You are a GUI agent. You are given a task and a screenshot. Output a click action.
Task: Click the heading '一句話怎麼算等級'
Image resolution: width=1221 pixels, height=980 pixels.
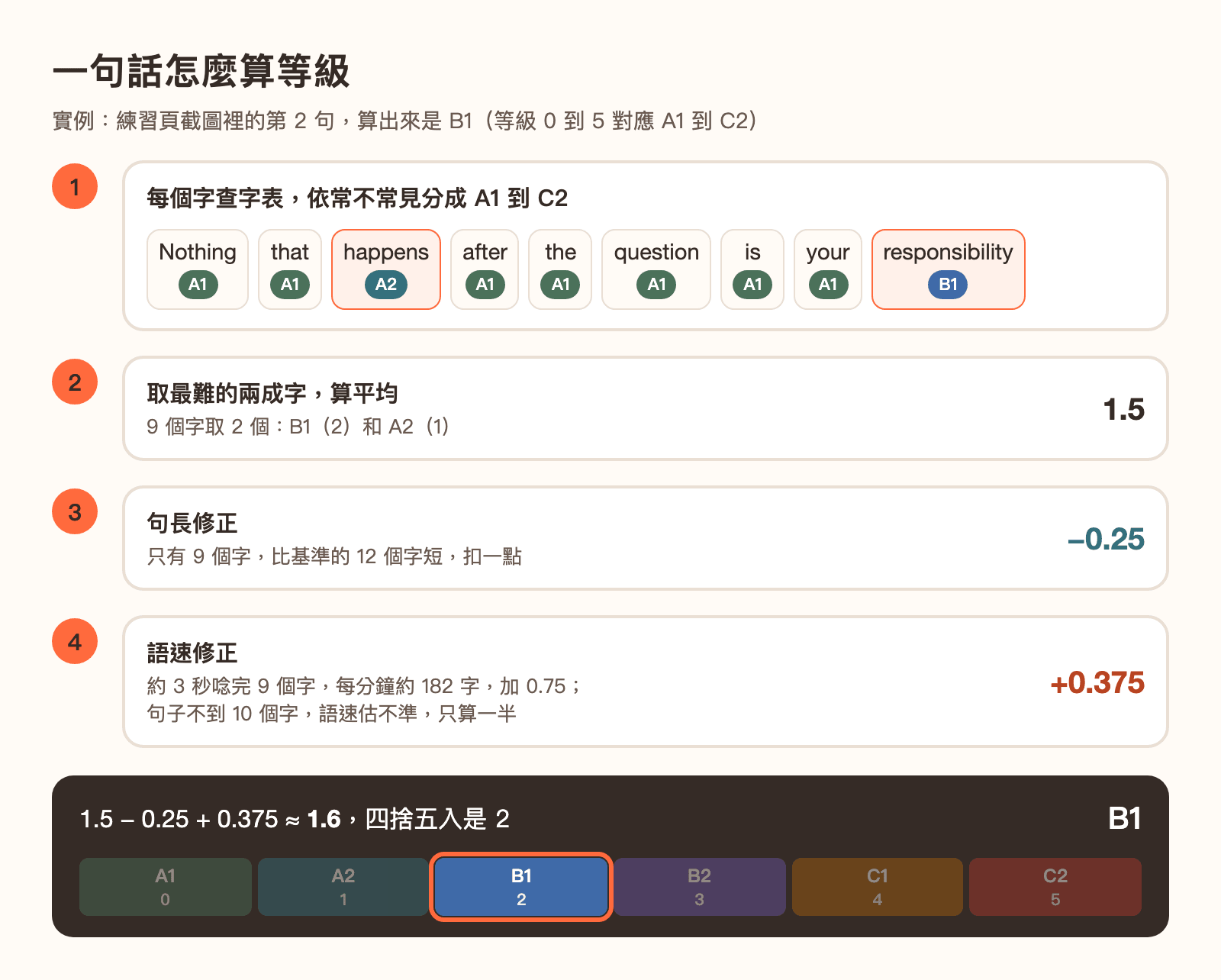(x=201, y=72)
